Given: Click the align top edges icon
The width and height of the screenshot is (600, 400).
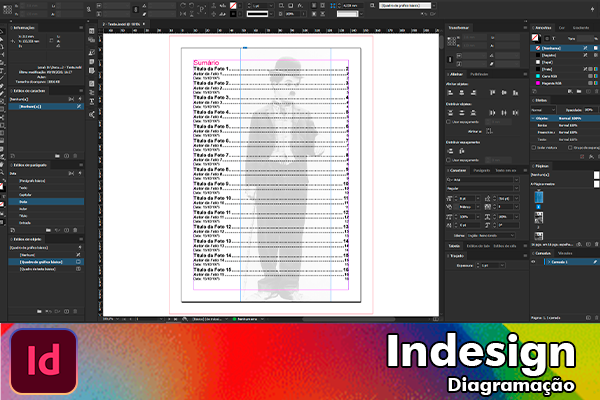Looking at the screenshot, I should (492, 93).
